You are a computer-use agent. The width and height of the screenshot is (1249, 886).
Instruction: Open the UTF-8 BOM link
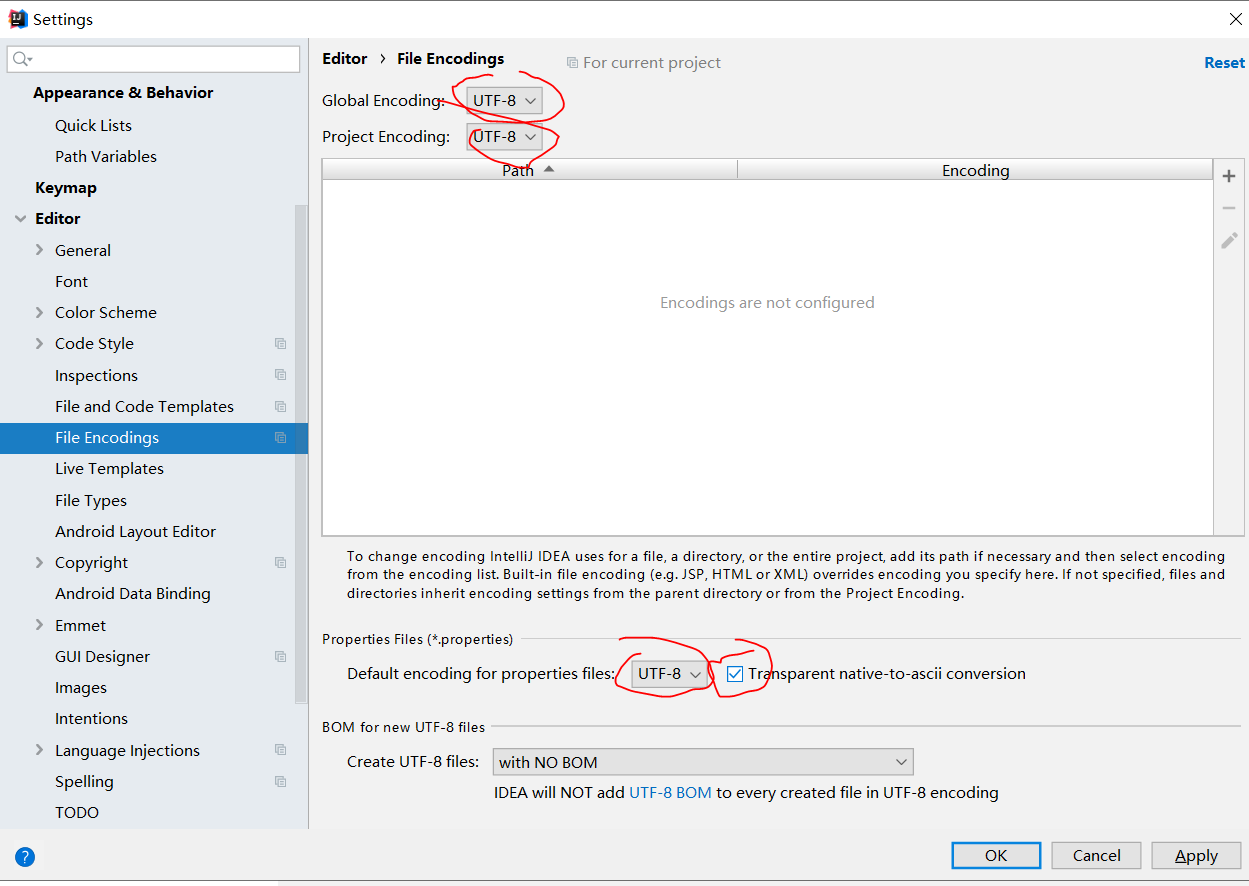click(x=670, y=792)
